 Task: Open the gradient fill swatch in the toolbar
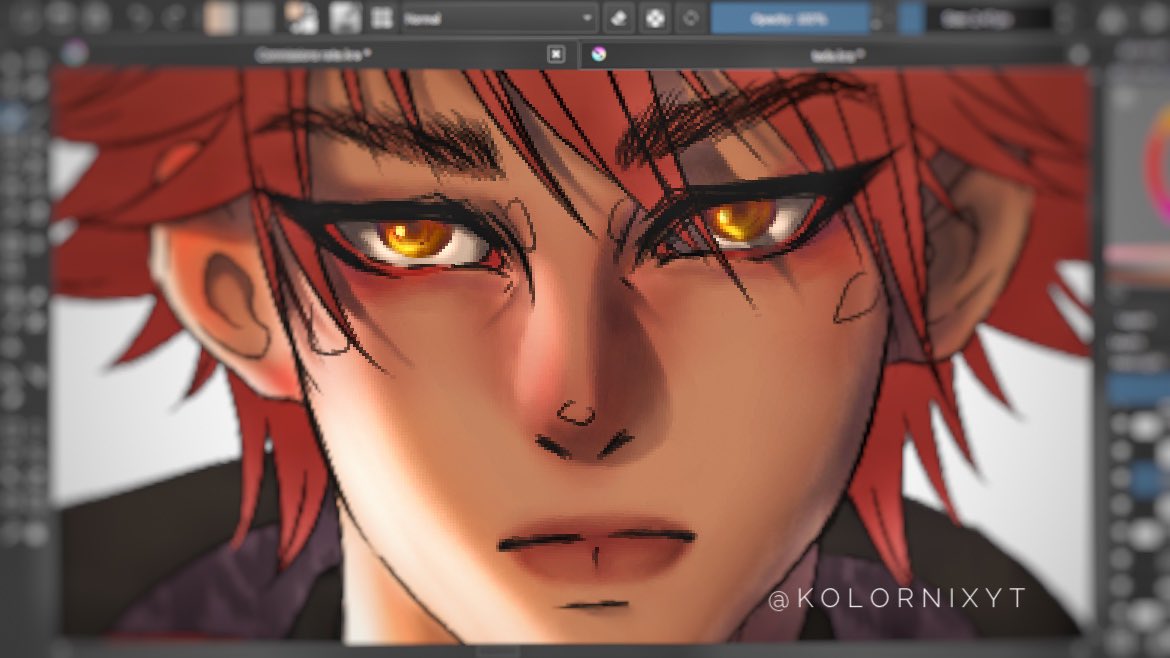click(x=220, y=18)
